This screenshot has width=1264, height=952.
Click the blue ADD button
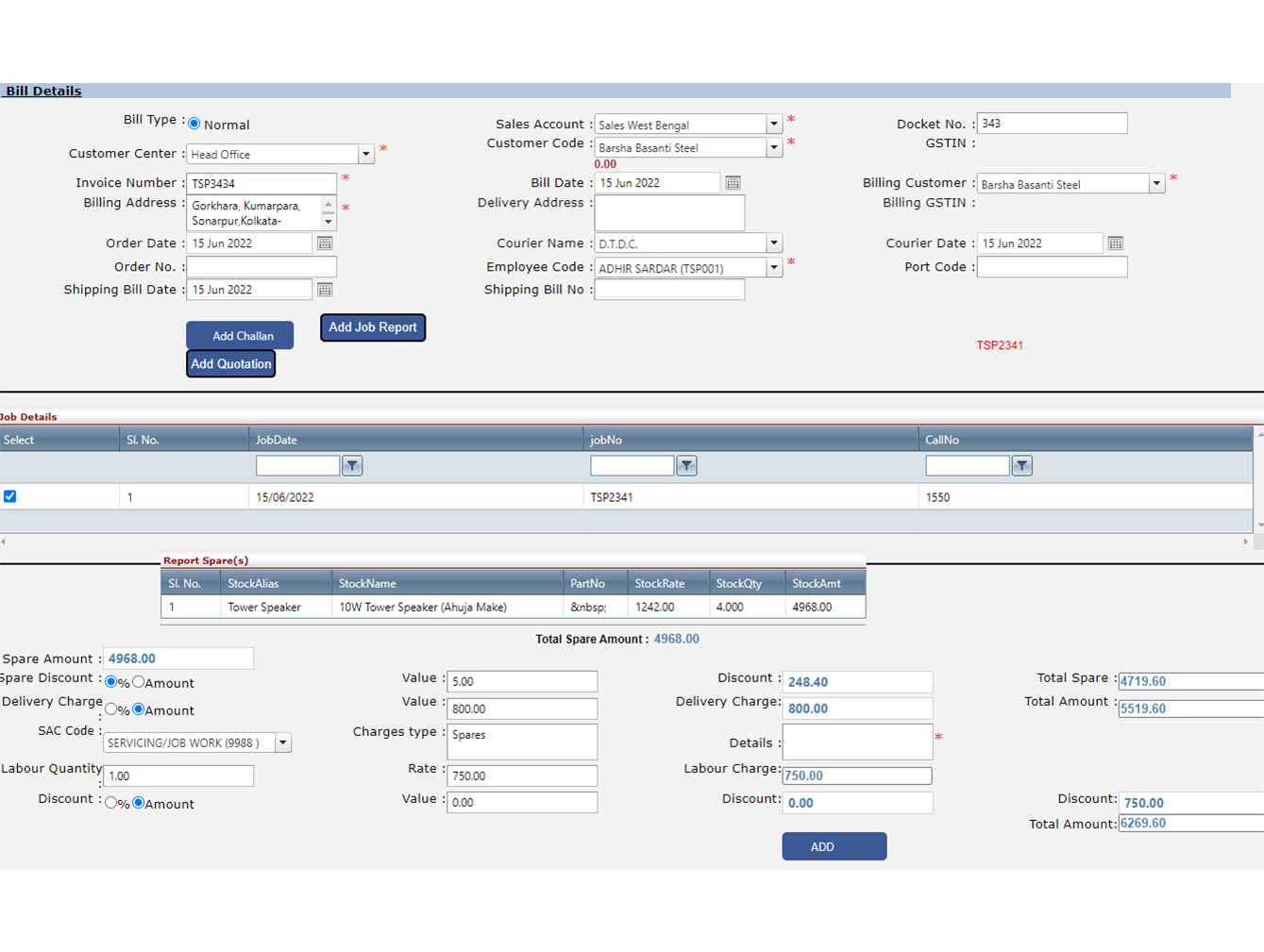coord(834,846)
